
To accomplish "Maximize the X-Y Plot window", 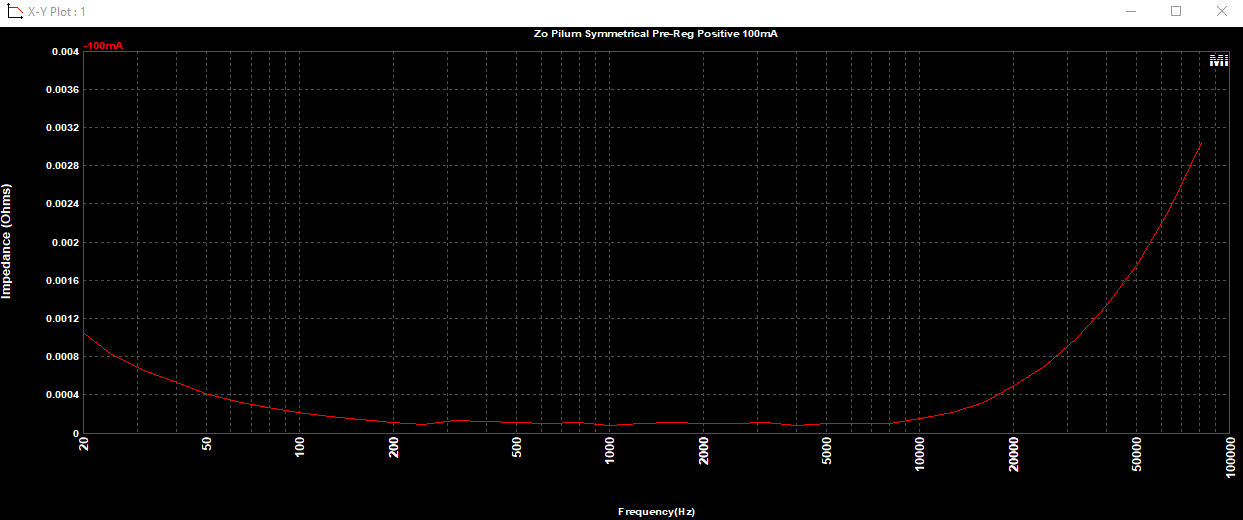I will point(1176,11).
